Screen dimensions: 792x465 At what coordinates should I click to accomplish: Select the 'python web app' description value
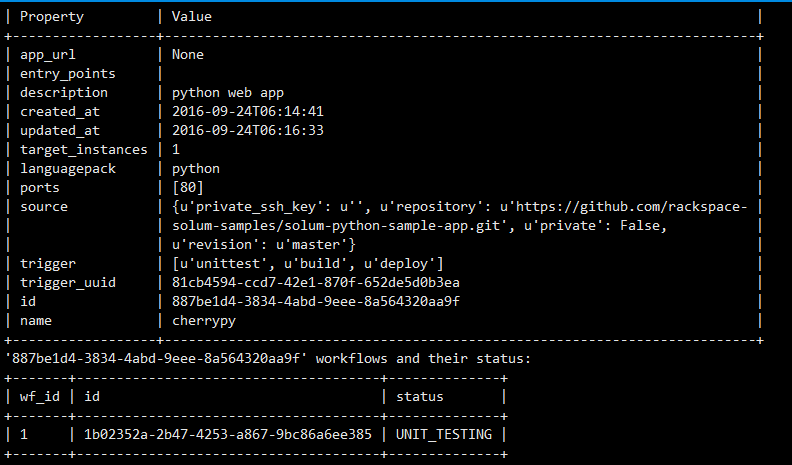228,93
